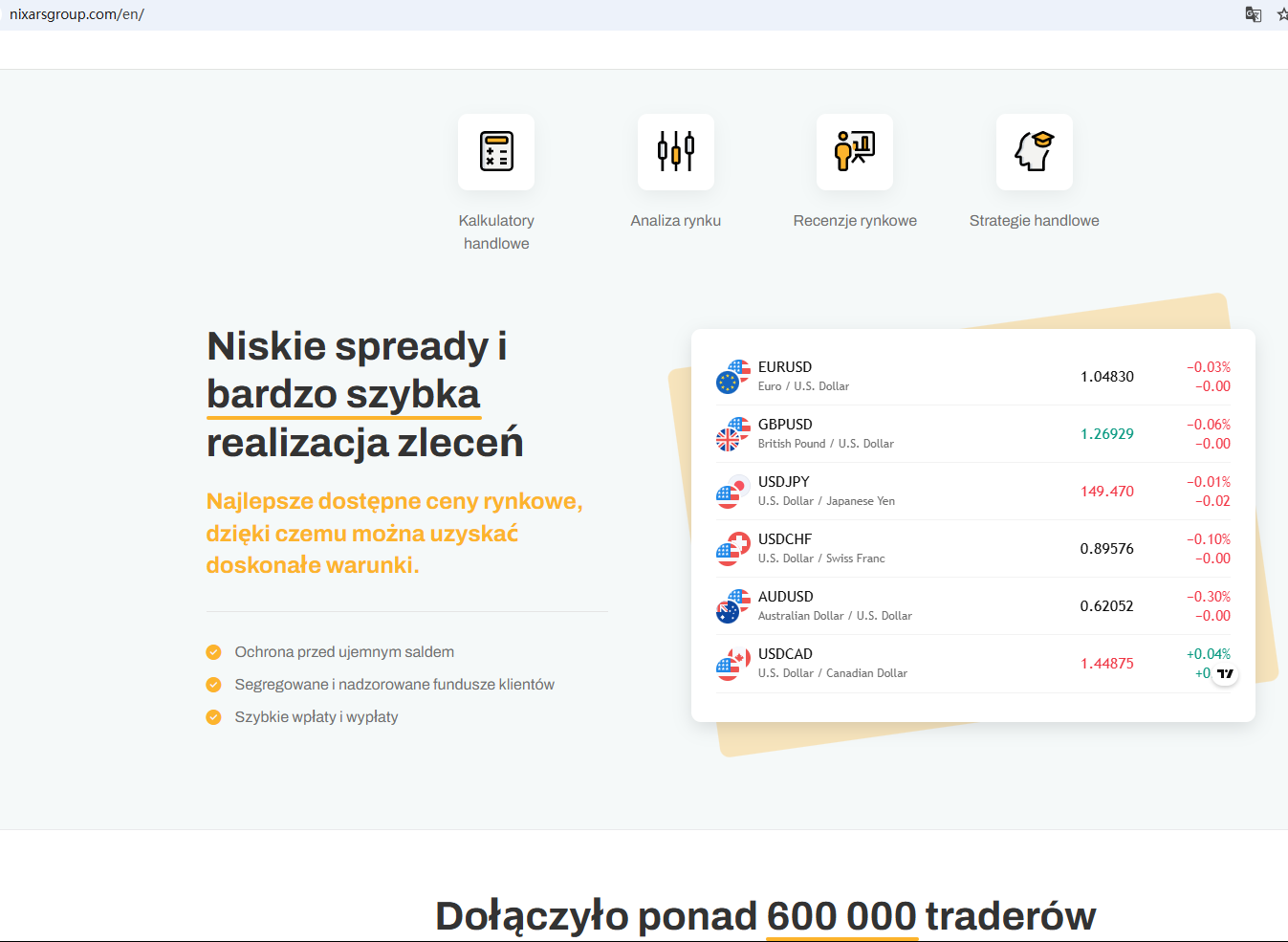1288x942 pixels.
Task: Open the Recenzje rynkowe presentation icon
Action: (x=854, y=151)
